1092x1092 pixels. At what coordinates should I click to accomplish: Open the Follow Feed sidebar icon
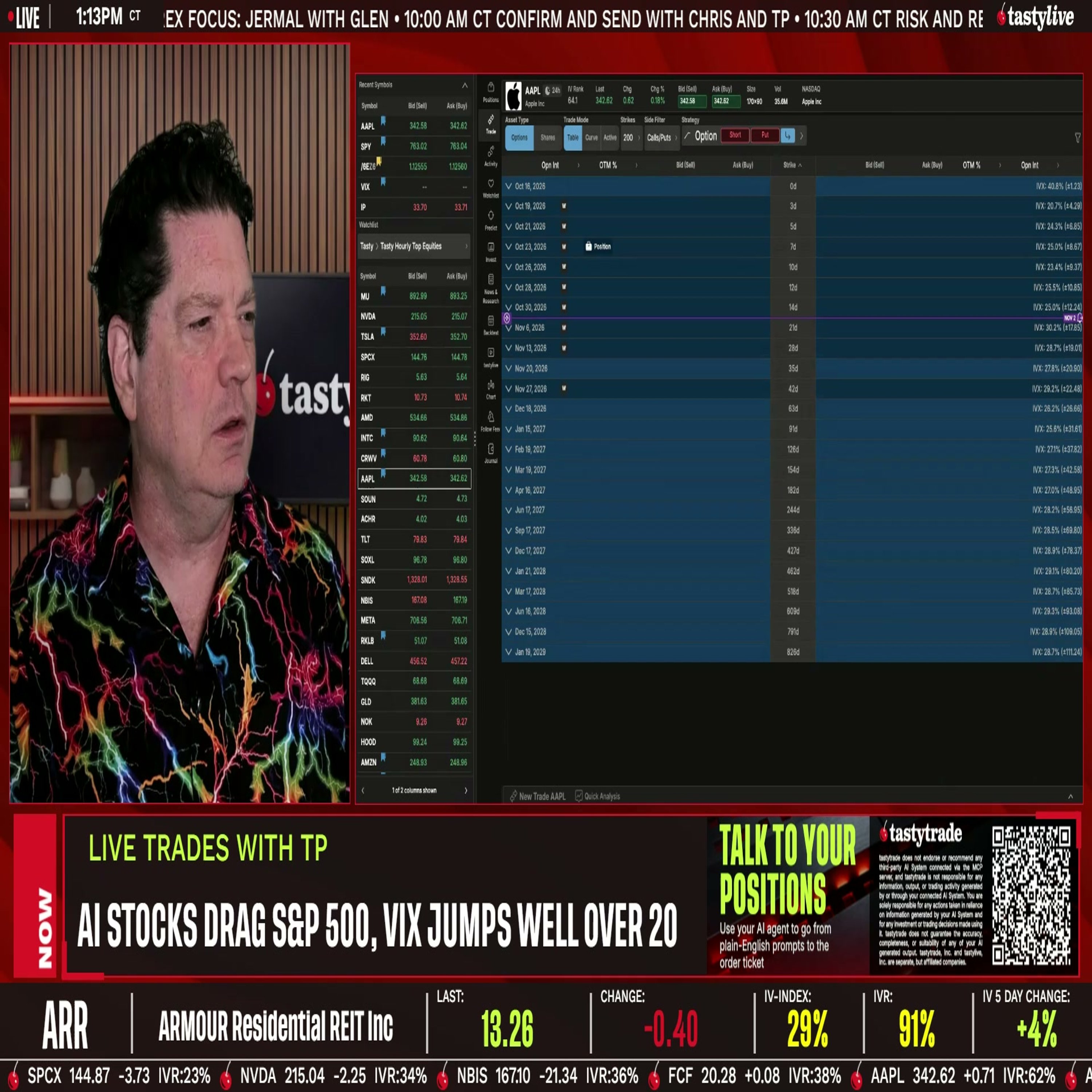pyautogui.click(x=491, y=422)
